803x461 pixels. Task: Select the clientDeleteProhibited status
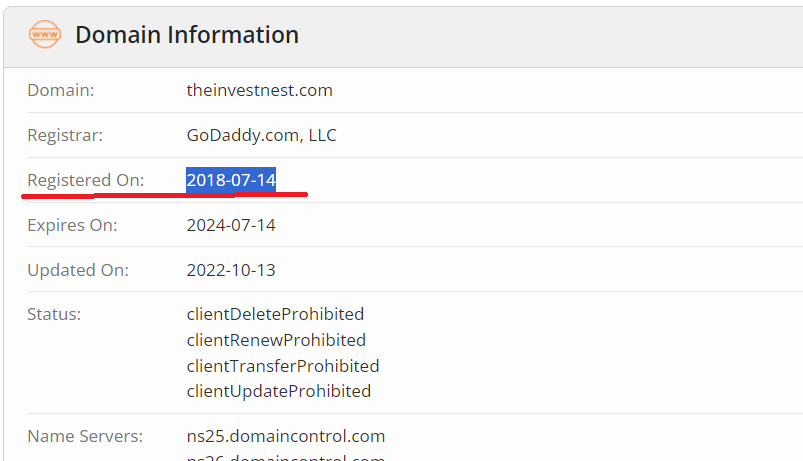(x=275, y=314)
